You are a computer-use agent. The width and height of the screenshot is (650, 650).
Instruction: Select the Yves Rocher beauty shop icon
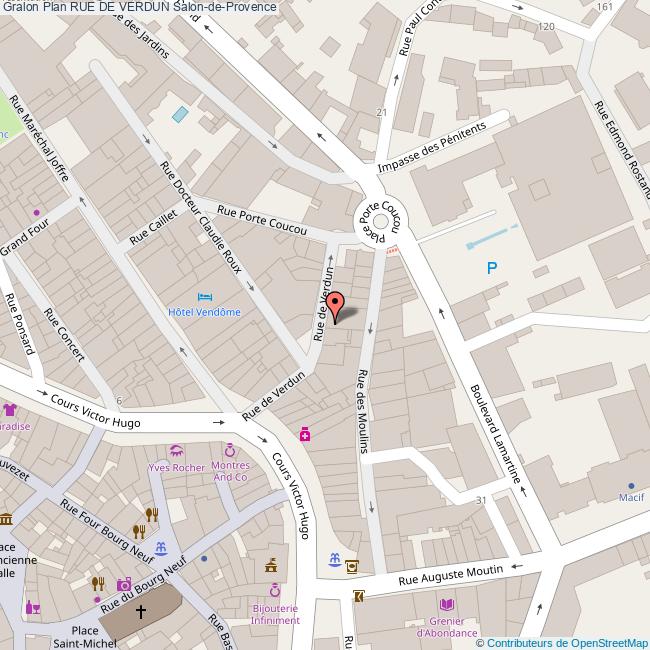[176, 451]
